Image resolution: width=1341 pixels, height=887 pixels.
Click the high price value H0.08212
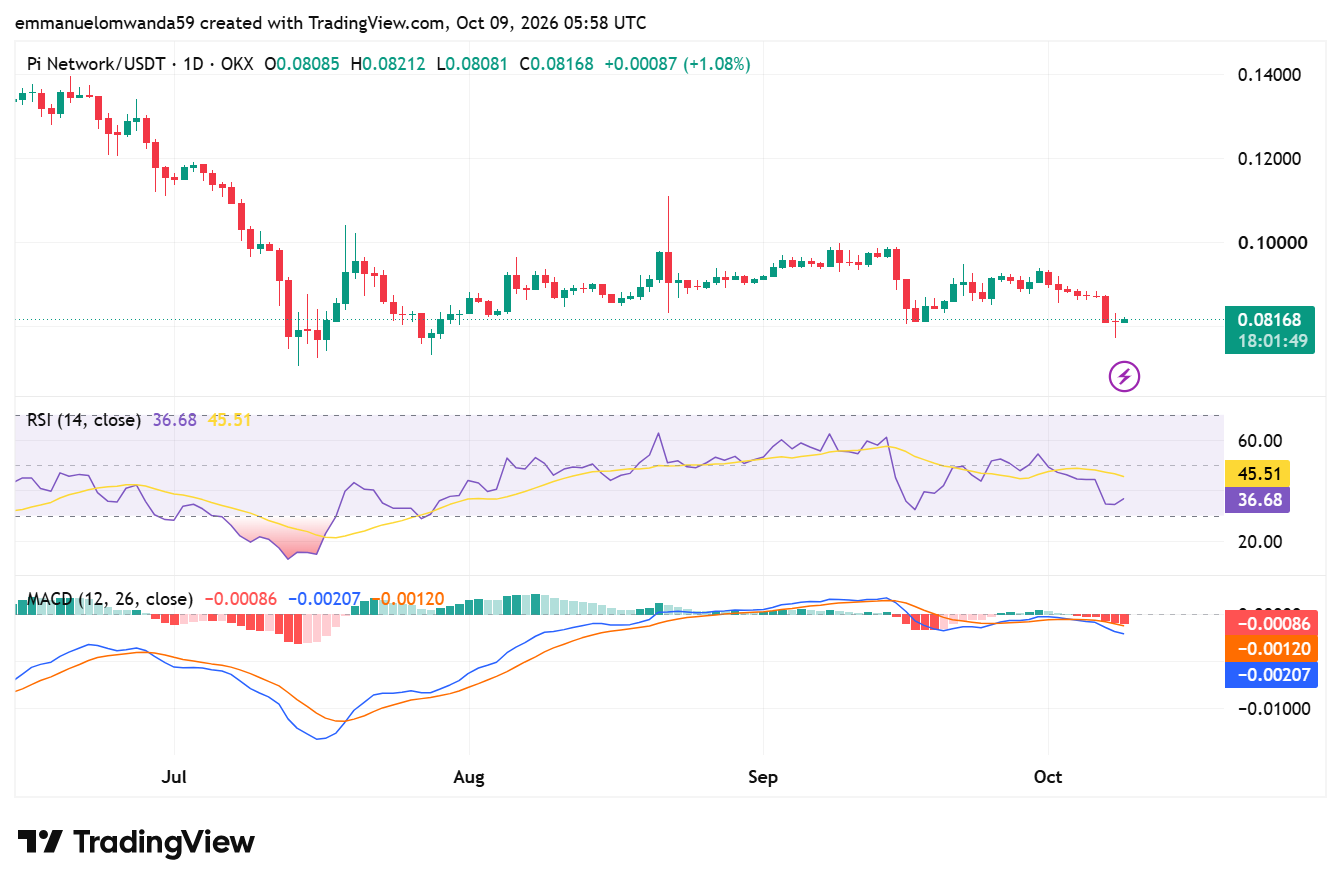[x=386, y=64]
